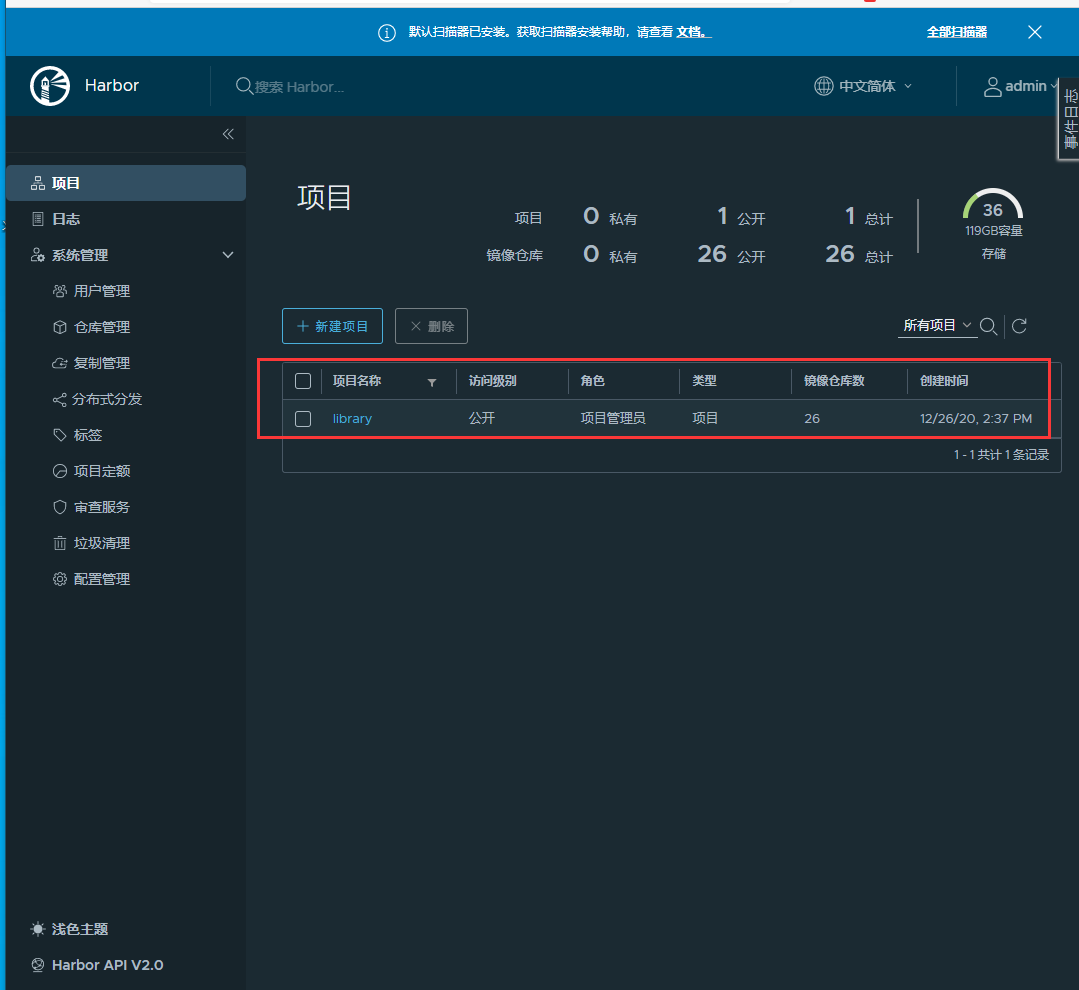Screen dimensions: 1079x990
Task: Open 分布式分发 in the sidebar
Action: click(x=107, y=399)
